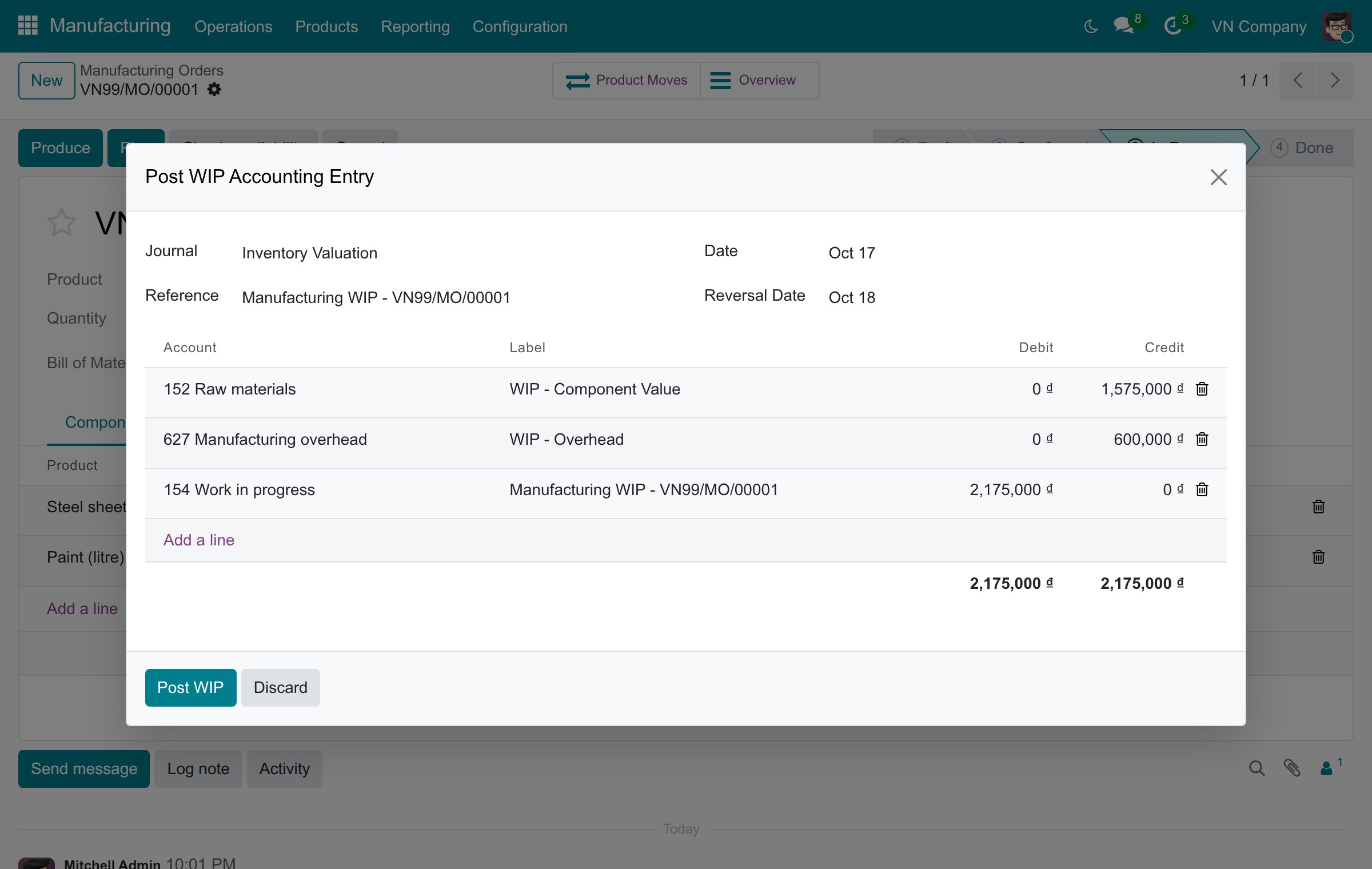
Task: Click gear icon beside VN99/MO/00001
Action: 214,90
